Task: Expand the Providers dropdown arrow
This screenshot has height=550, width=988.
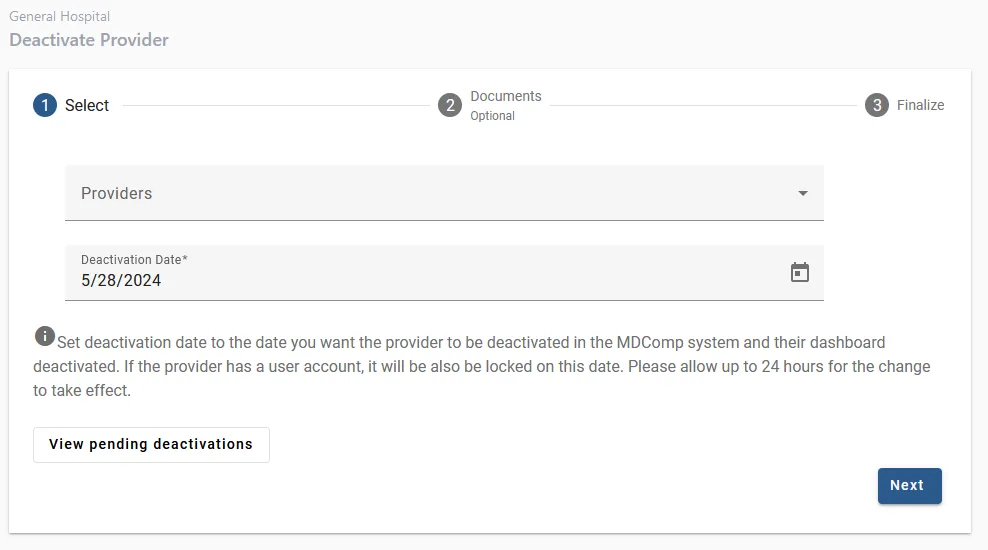Action: click(802, 193)
